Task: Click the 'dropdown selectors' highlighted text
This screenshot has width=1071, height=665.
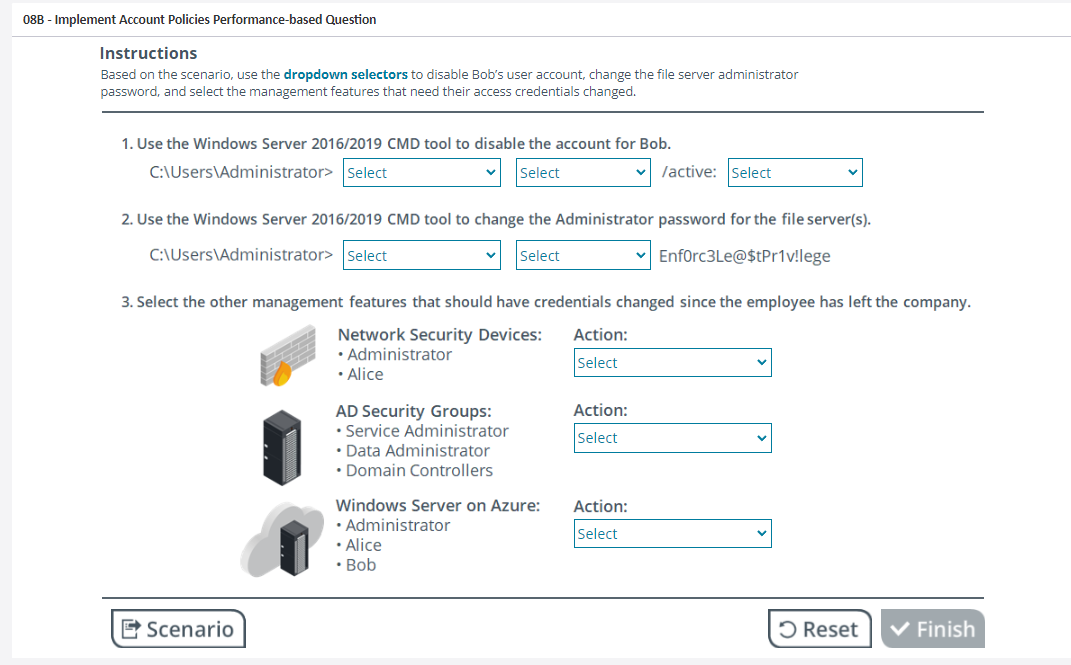Action: [x=345, y=74]
